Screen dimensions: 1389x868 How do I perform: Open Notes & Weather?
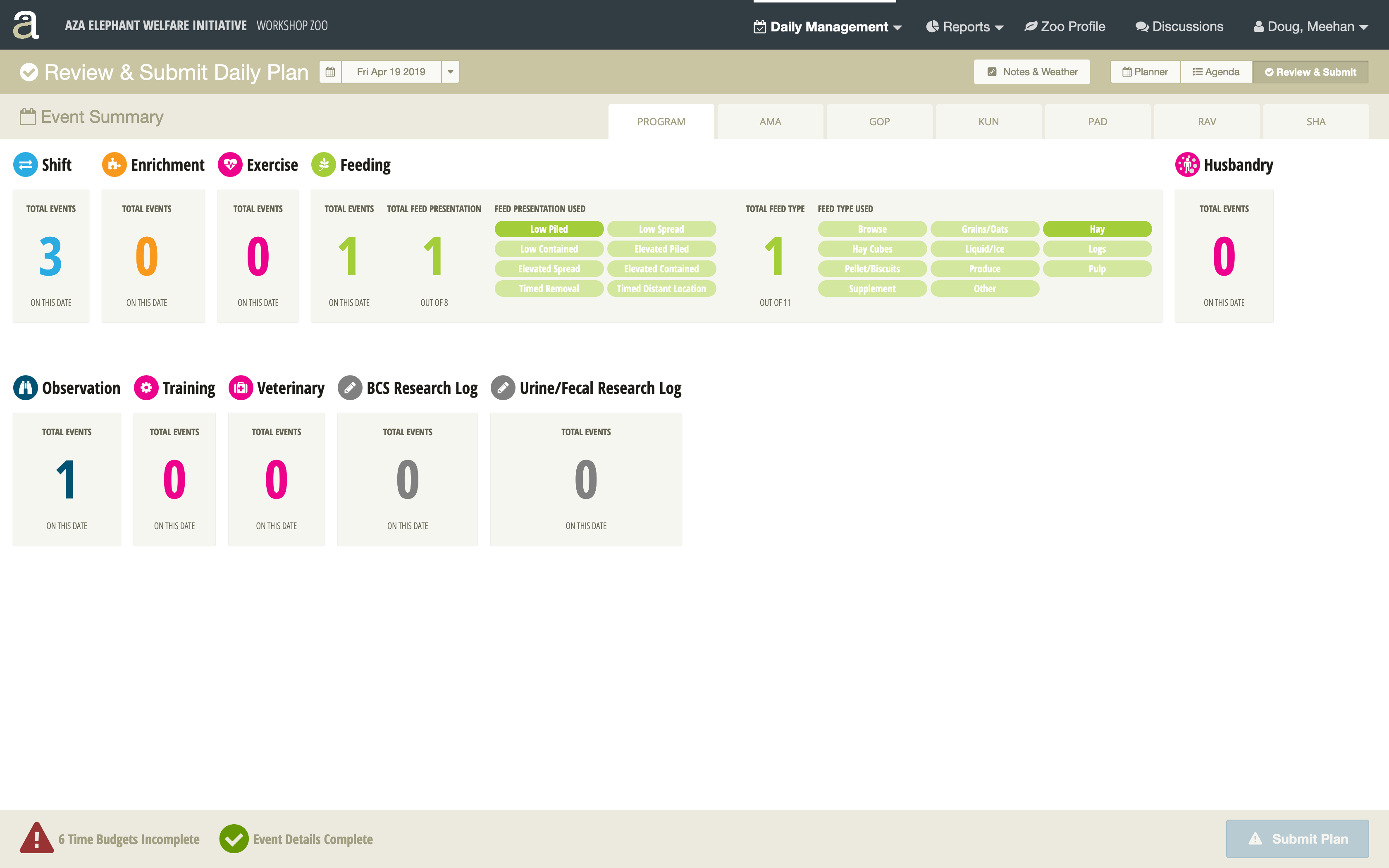tap(1031, 72)
